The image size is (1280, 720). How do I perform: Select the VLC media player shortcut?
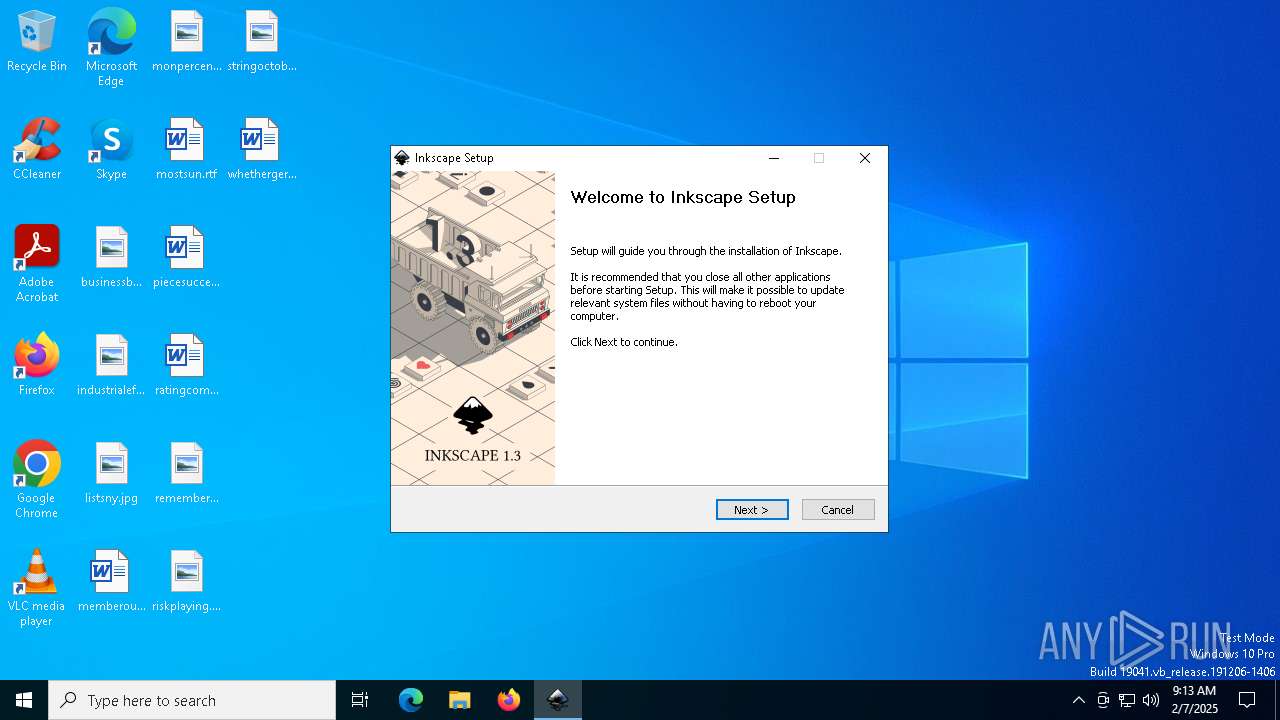click(37, 588)
